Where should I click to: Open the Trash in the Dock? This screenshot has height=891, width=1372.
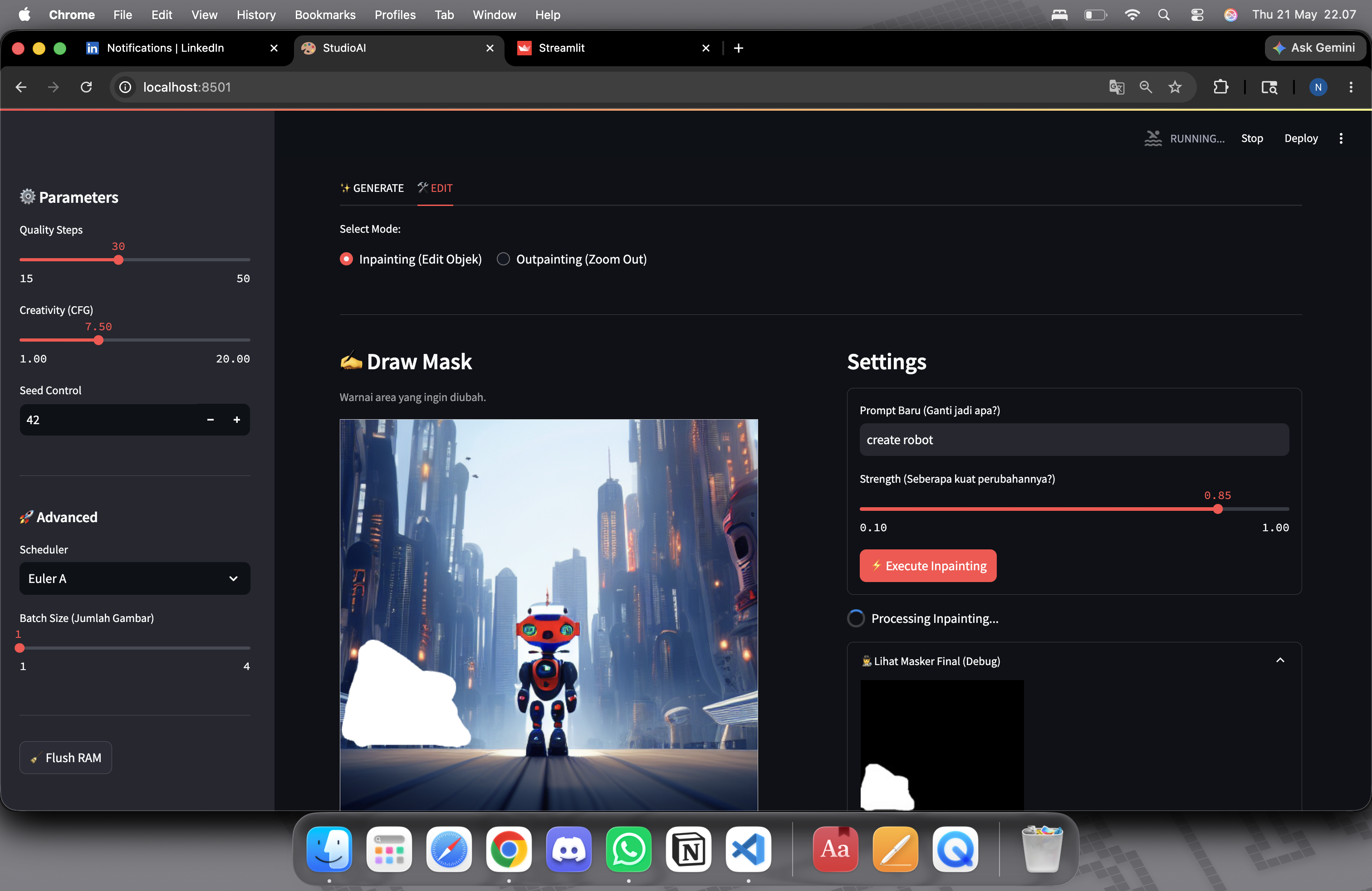tap(1042, 849)
